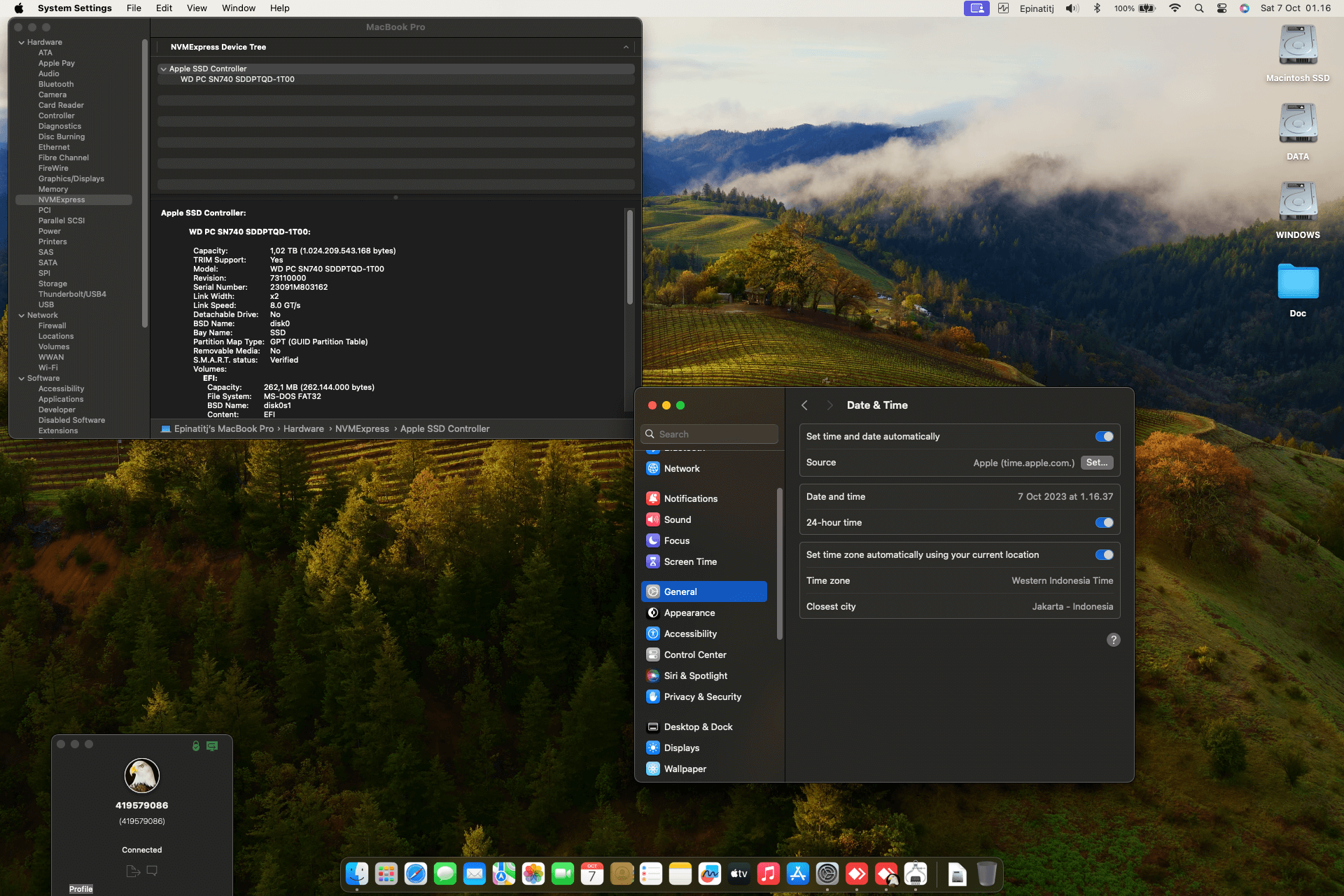Turn off 24-hour time
This screenshot has width=1344, height=896.
point(1104,522)
